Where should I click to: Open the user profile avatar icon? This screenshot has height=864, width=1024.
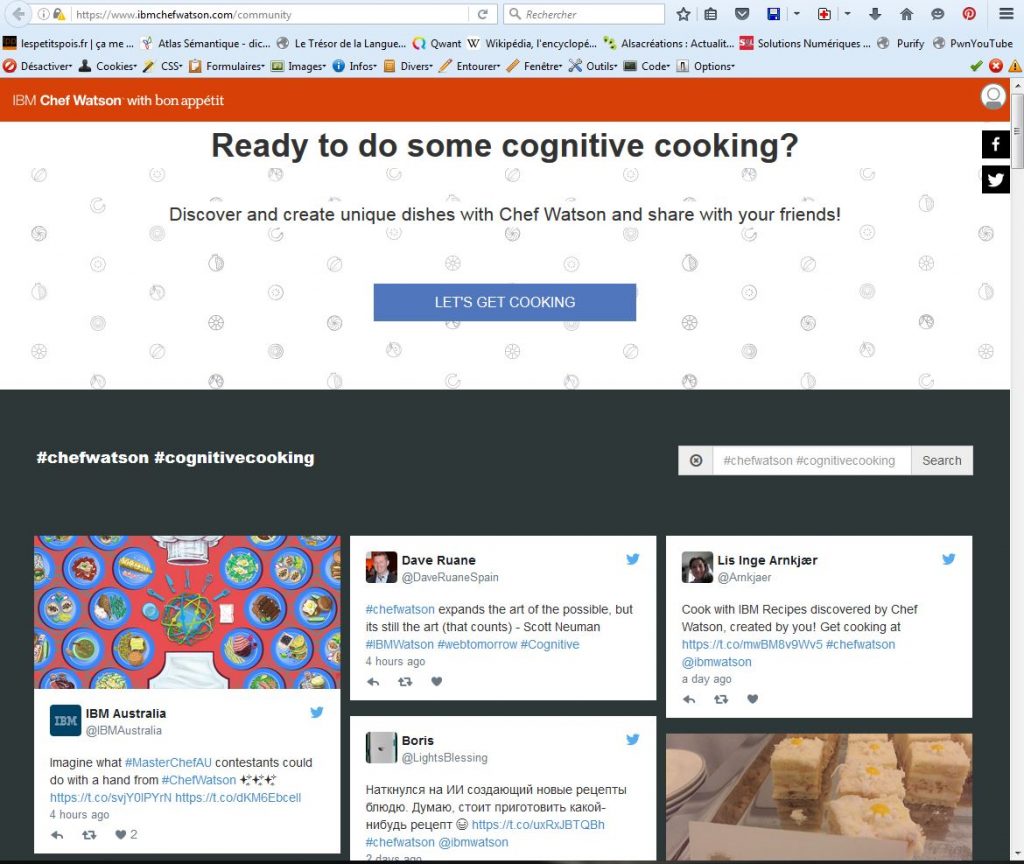tap(993, 97)
